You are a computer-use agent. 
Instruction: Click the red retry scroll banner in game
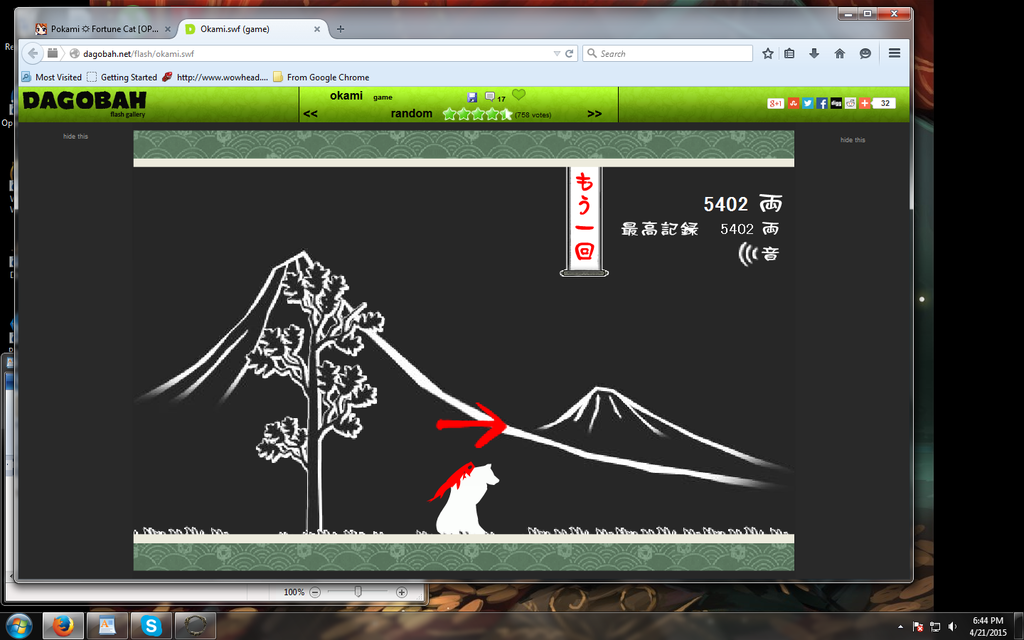click(584, 221)
